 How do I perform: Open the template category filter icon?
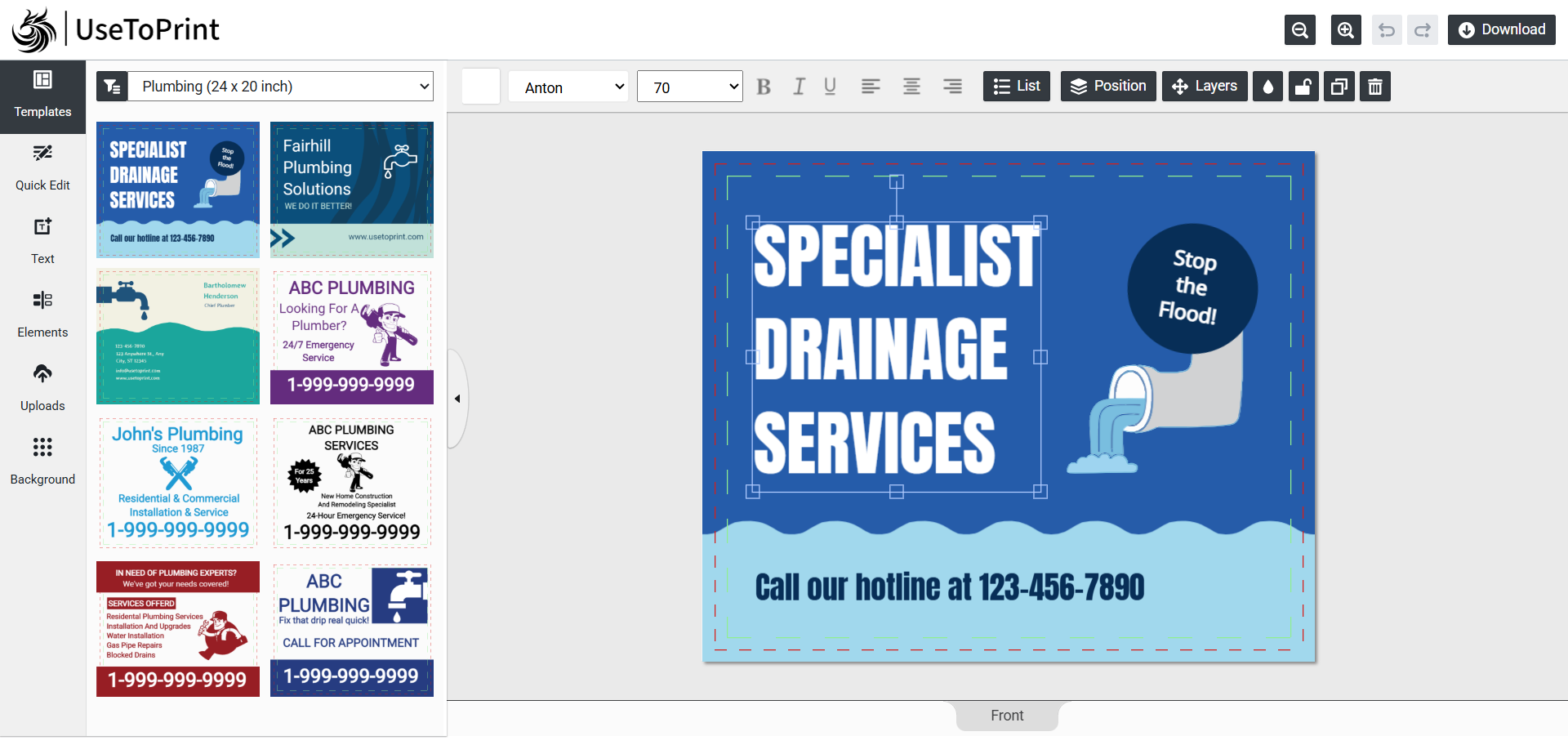112,87
